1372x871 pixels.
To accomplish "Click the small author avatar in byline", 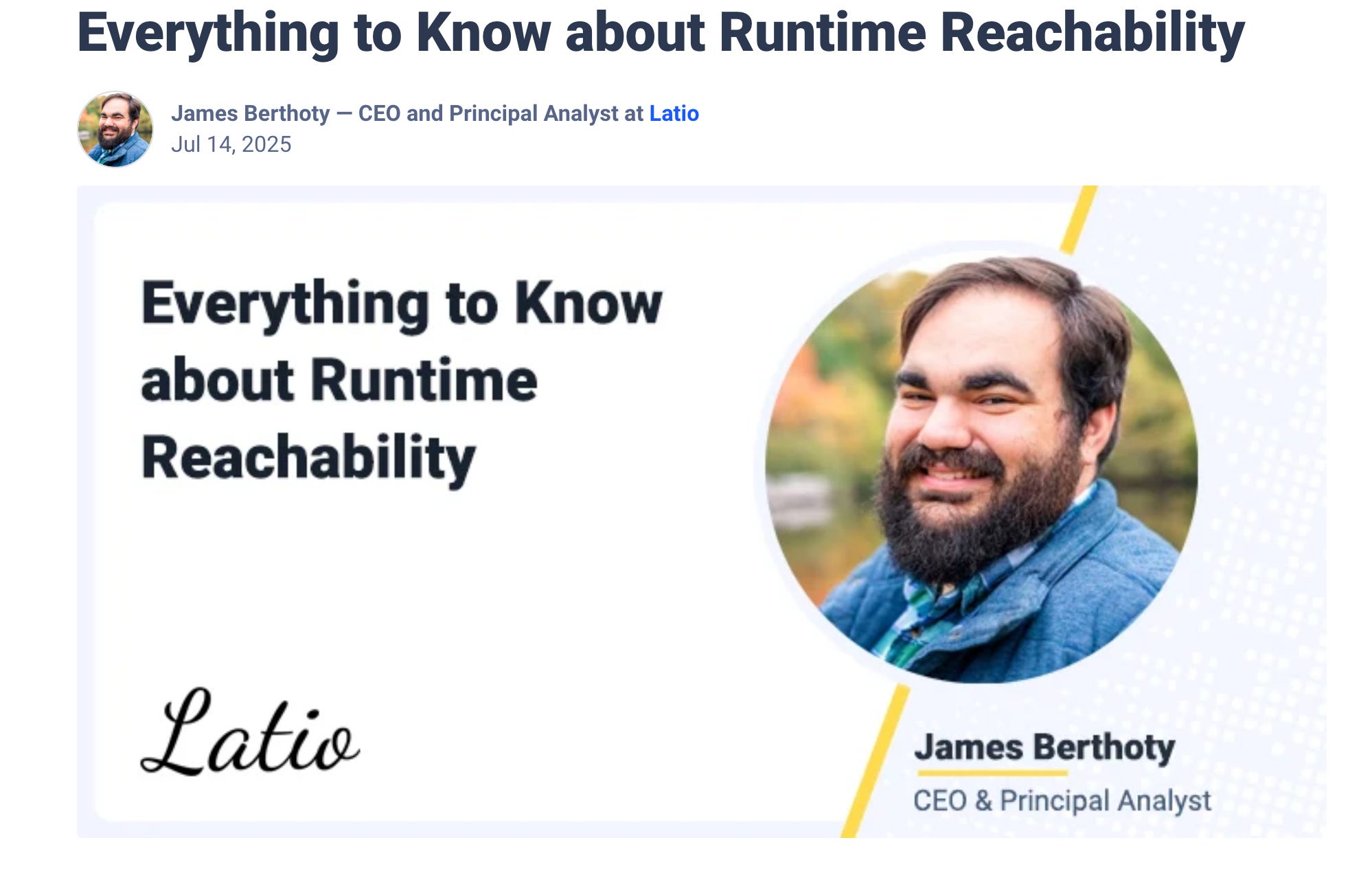I will tap(115, 129).
